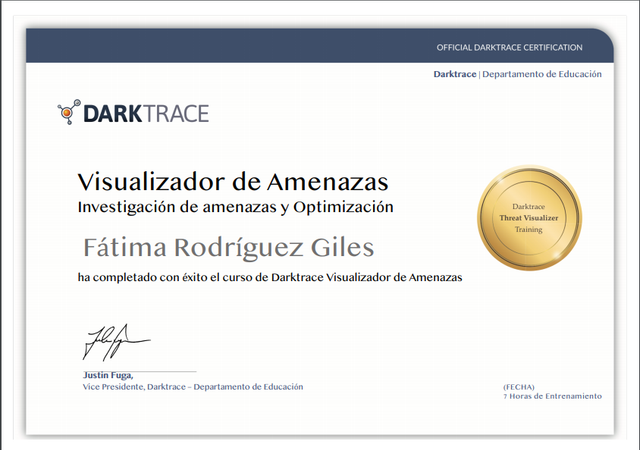Image resolution: width=640 pixels, height=450 pixels.
Task: Click the signer name 'Justin Fuga,'
Action: 108,375
